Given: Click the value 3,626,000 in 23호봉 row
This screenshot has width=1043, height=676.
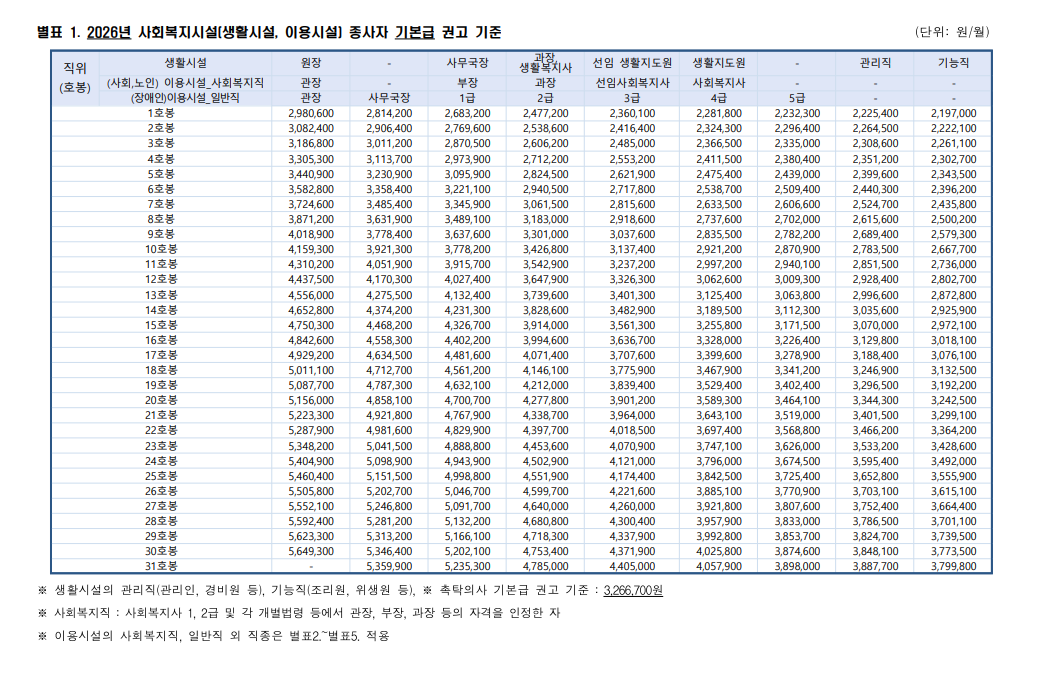Looking at the screenshot, I should click(x=797, y=446).
